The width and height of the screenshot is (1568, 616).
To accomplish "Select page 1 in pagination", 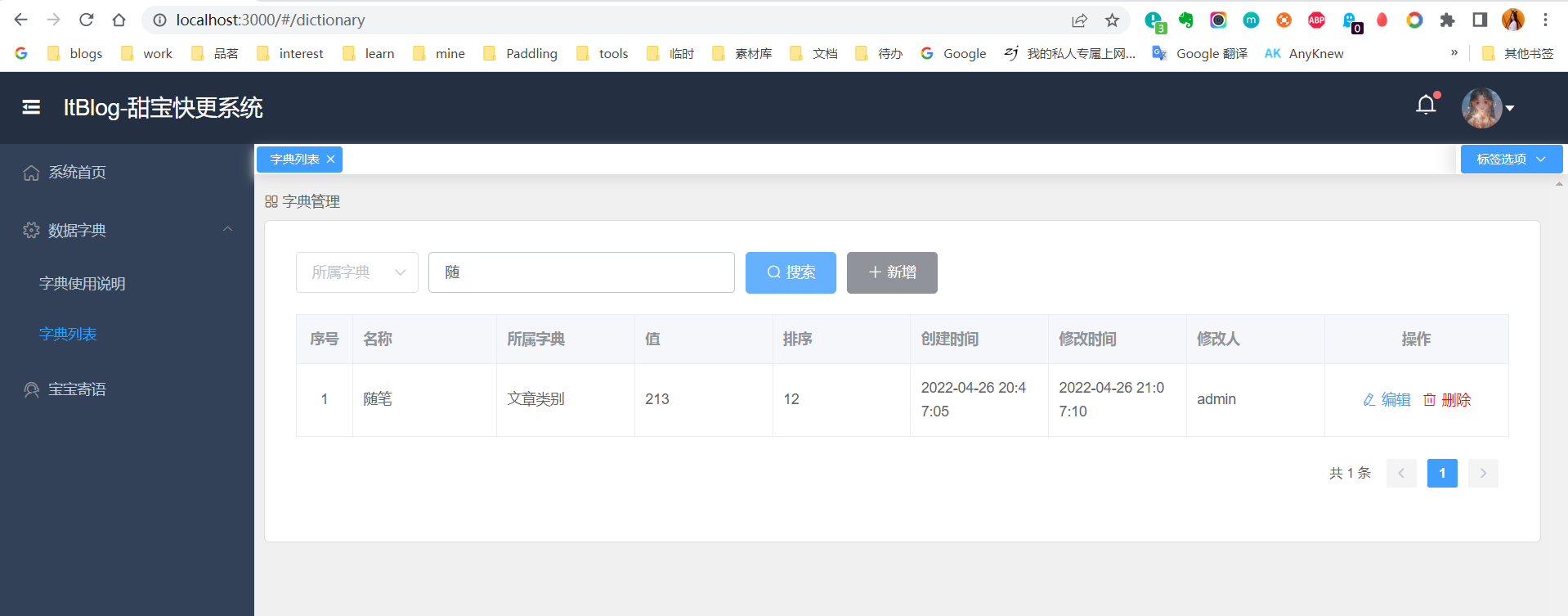I will (1442, 473).
